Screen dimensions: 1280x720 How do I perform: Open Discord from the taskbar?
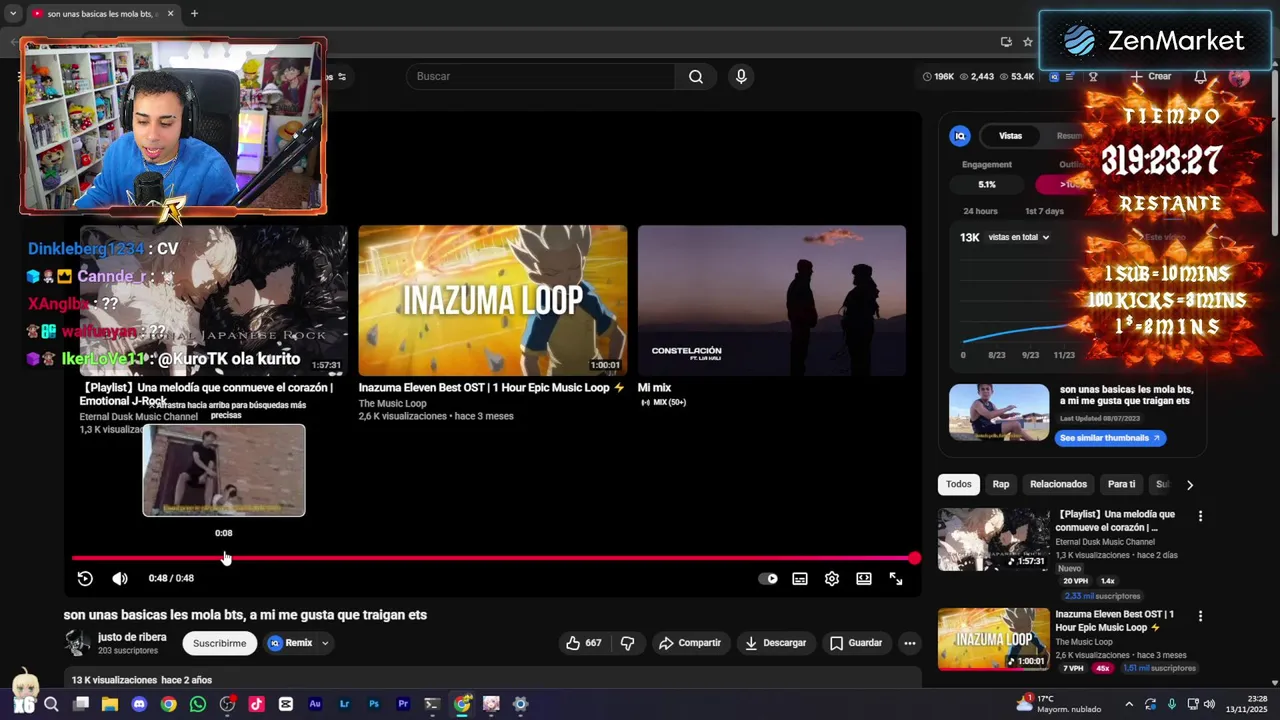139,704
